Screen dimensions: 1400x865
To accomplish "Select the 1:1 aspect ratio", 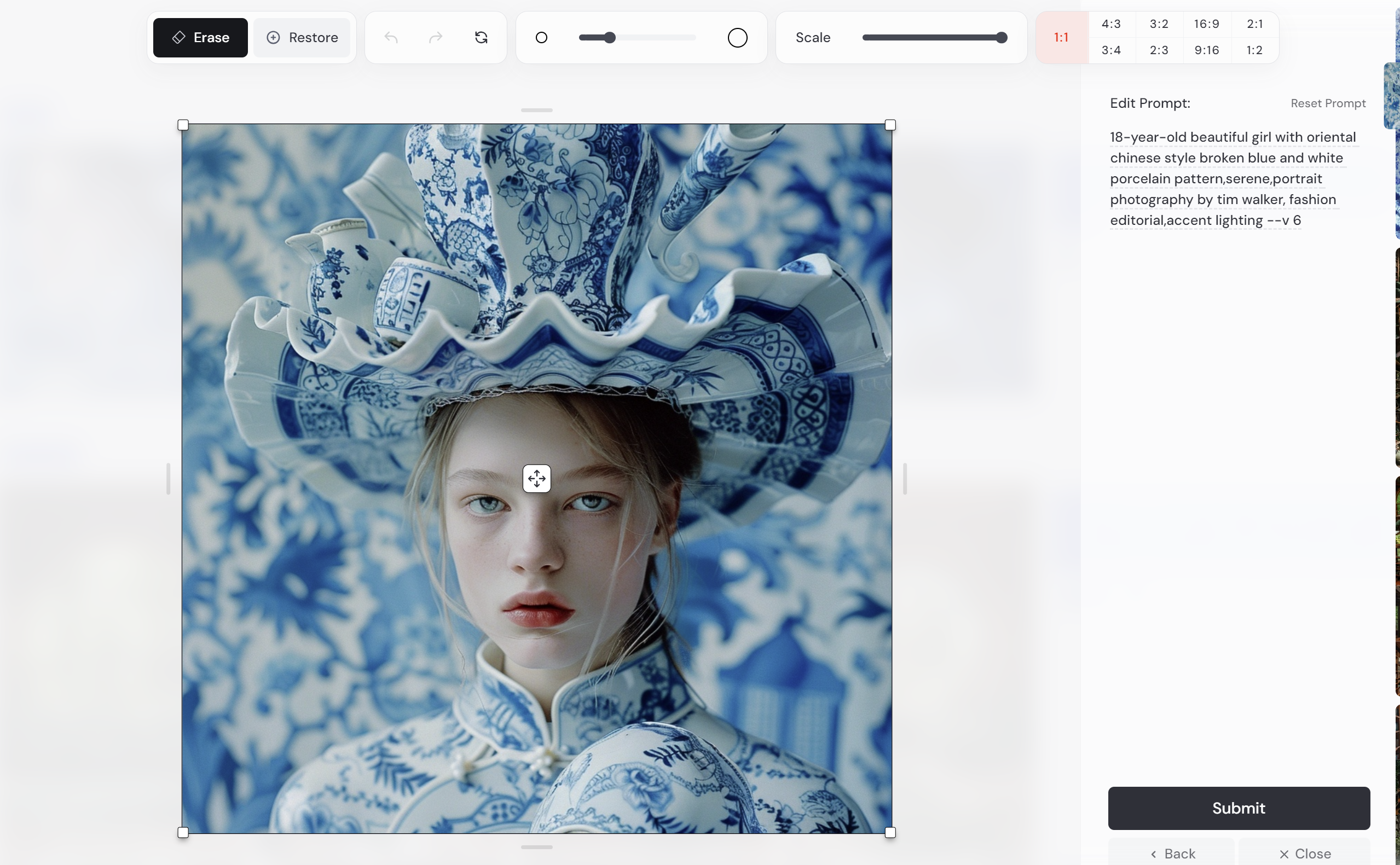I will (1061, 37).
